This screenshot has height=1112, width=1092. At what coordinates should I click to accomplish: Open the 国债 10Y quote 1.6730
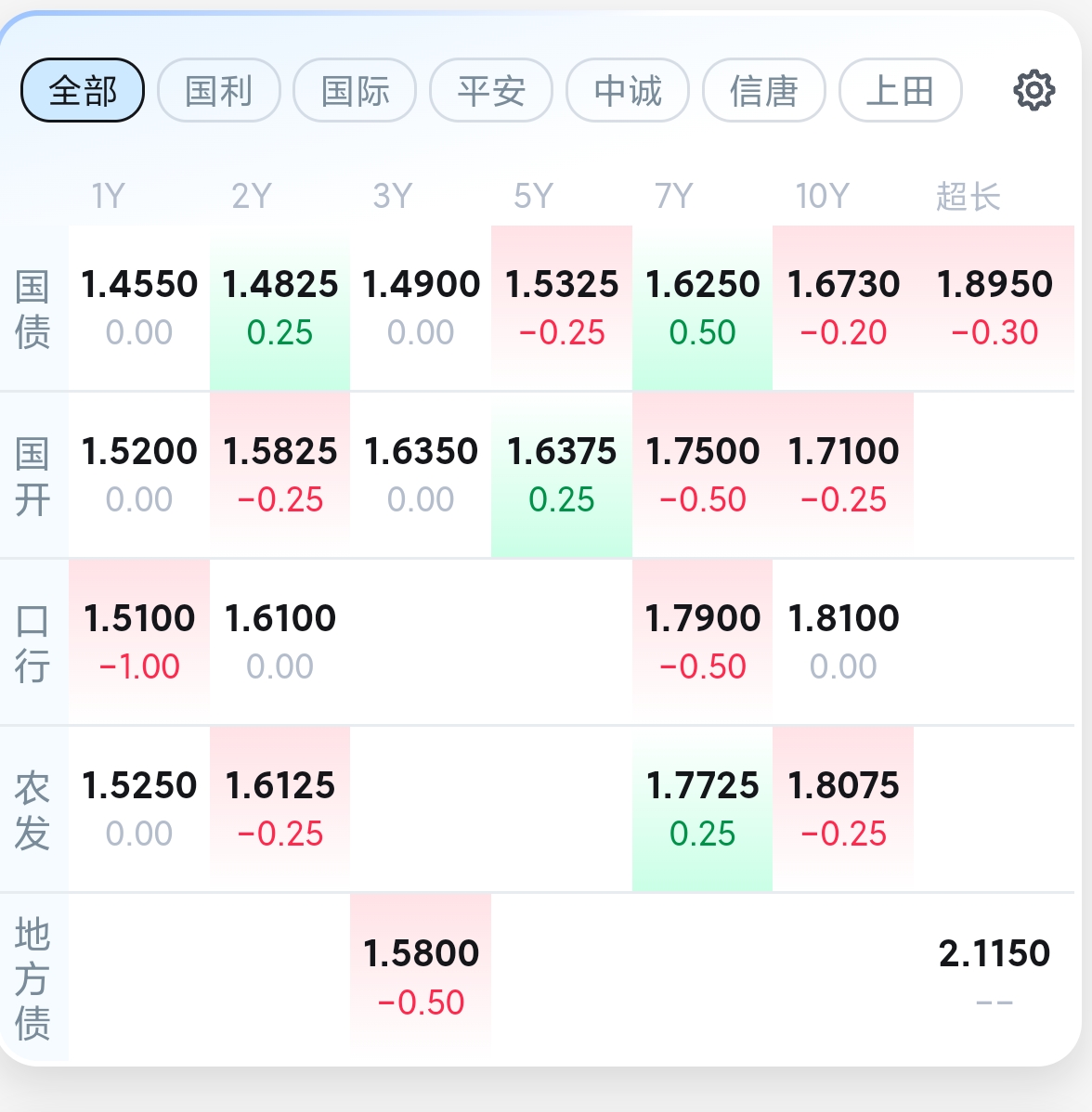pos(843,308)
